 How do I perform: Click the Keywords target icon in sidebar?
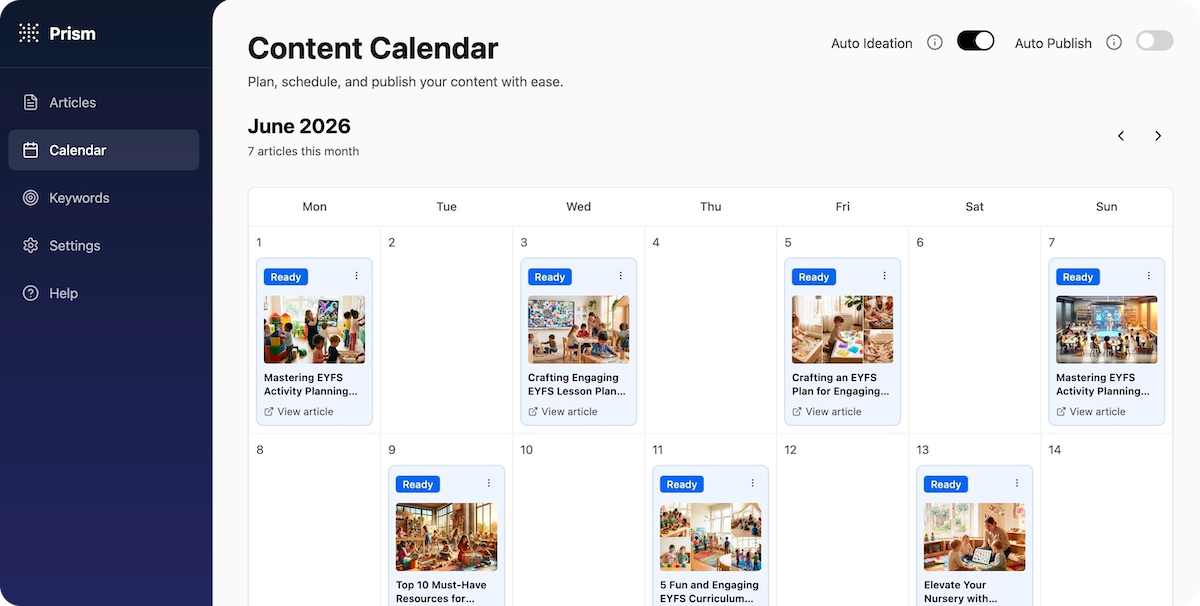click(30, 198)
